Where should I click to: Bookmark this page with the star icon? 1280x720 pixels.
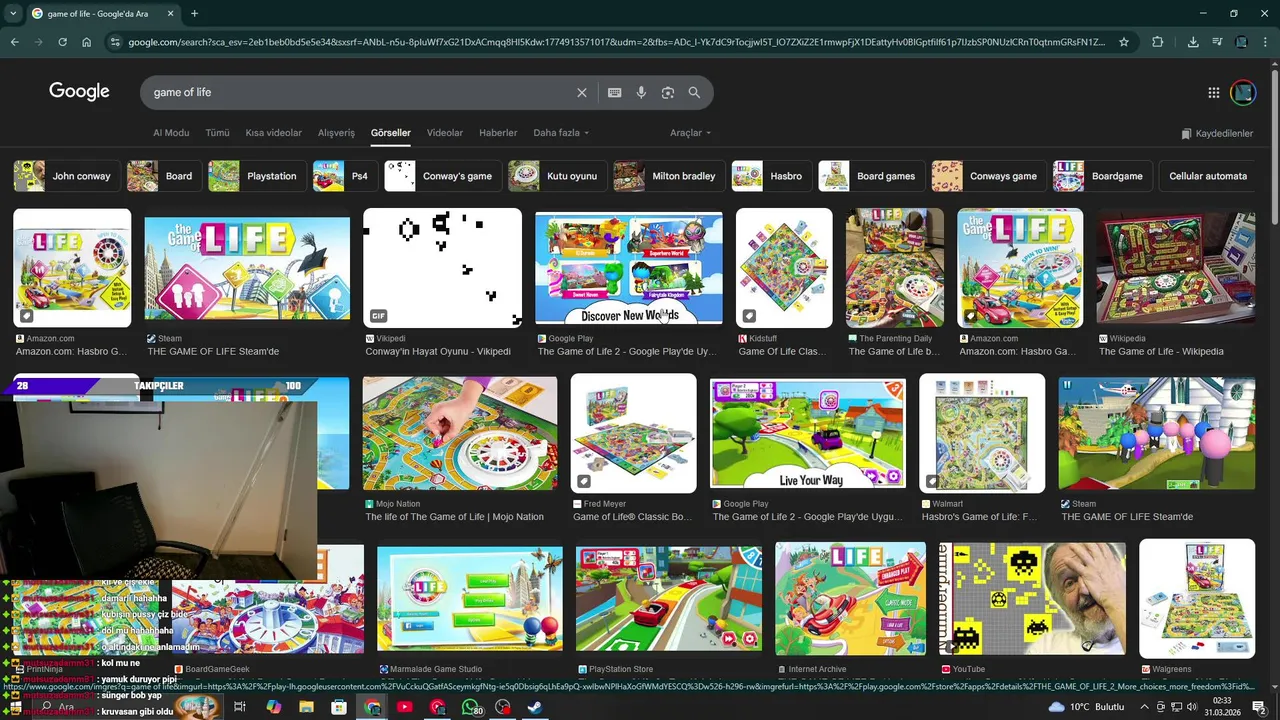coord(1124,42)
